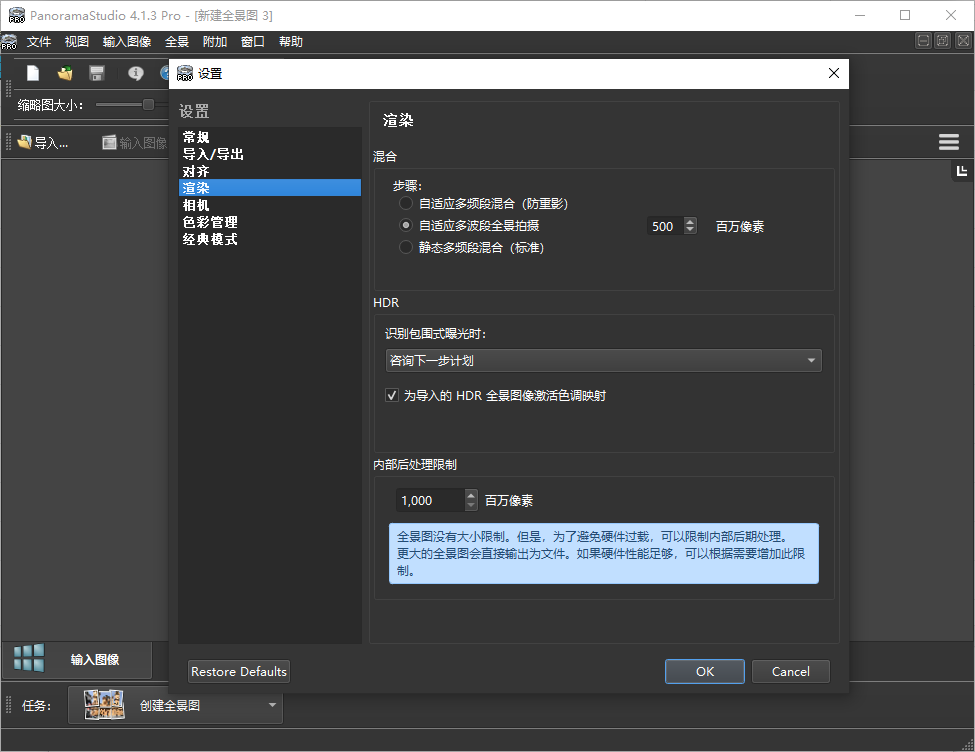Open the 导入... panel with the folder icon
The image size is (975, 752).
pos(24,141)
